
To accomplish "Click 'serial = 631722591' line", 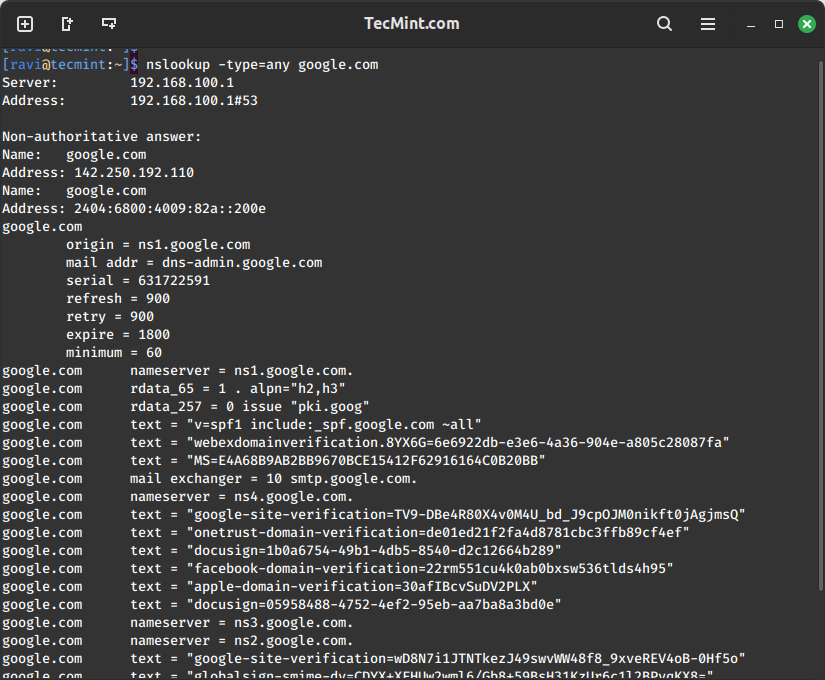I will point(138,281).
